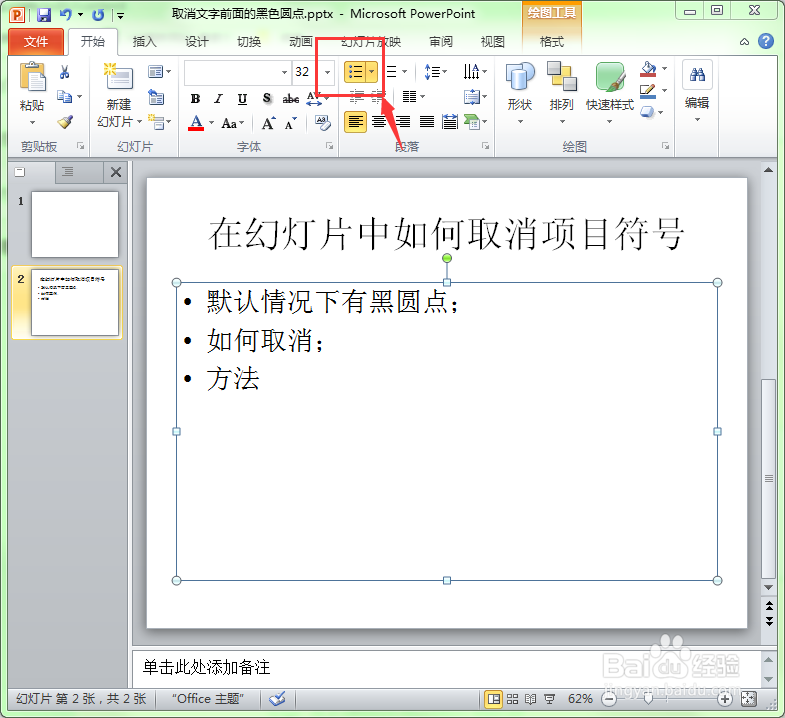Screen dimensions: 785x718
Task: Toggle the bullets button off
Action: (355, 72)
